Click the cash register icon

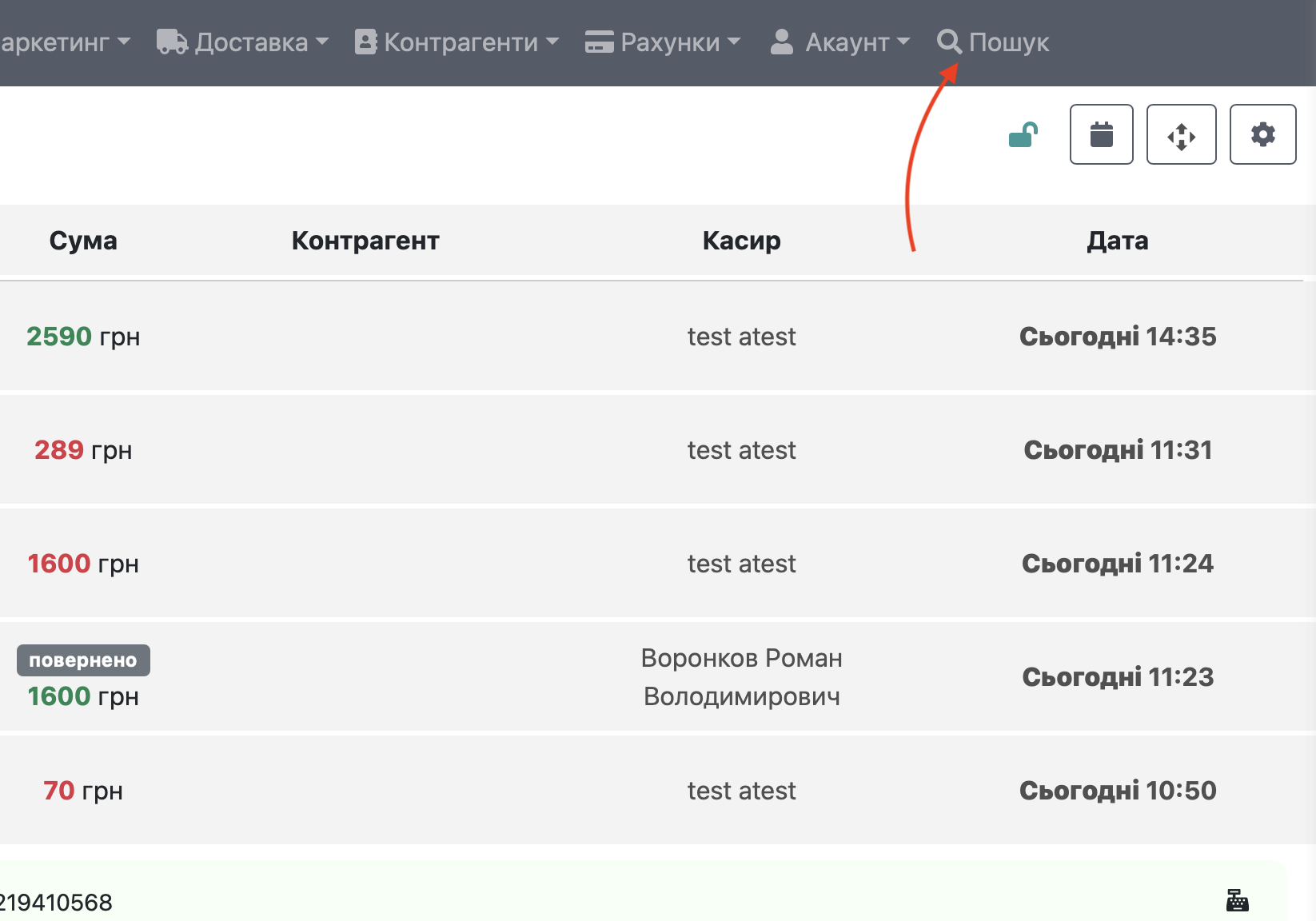pyautogui.click(x=1237, y=900)
